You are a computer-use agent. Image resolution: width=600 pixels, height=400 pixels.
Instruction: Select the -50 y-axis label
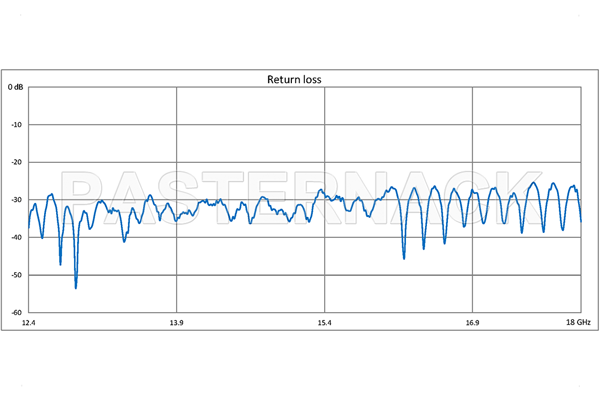coord(16,275)
